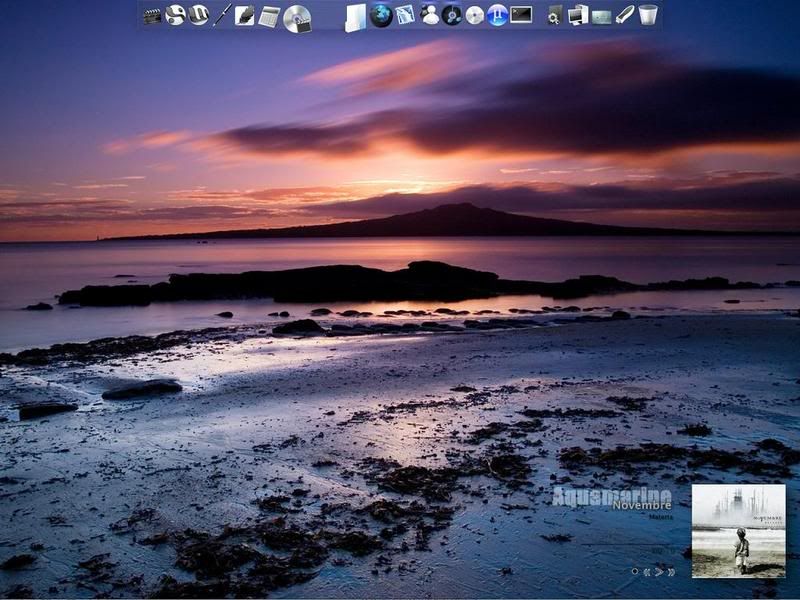
Task: Open the trash bin in the dock
Action: coord(648,15)
